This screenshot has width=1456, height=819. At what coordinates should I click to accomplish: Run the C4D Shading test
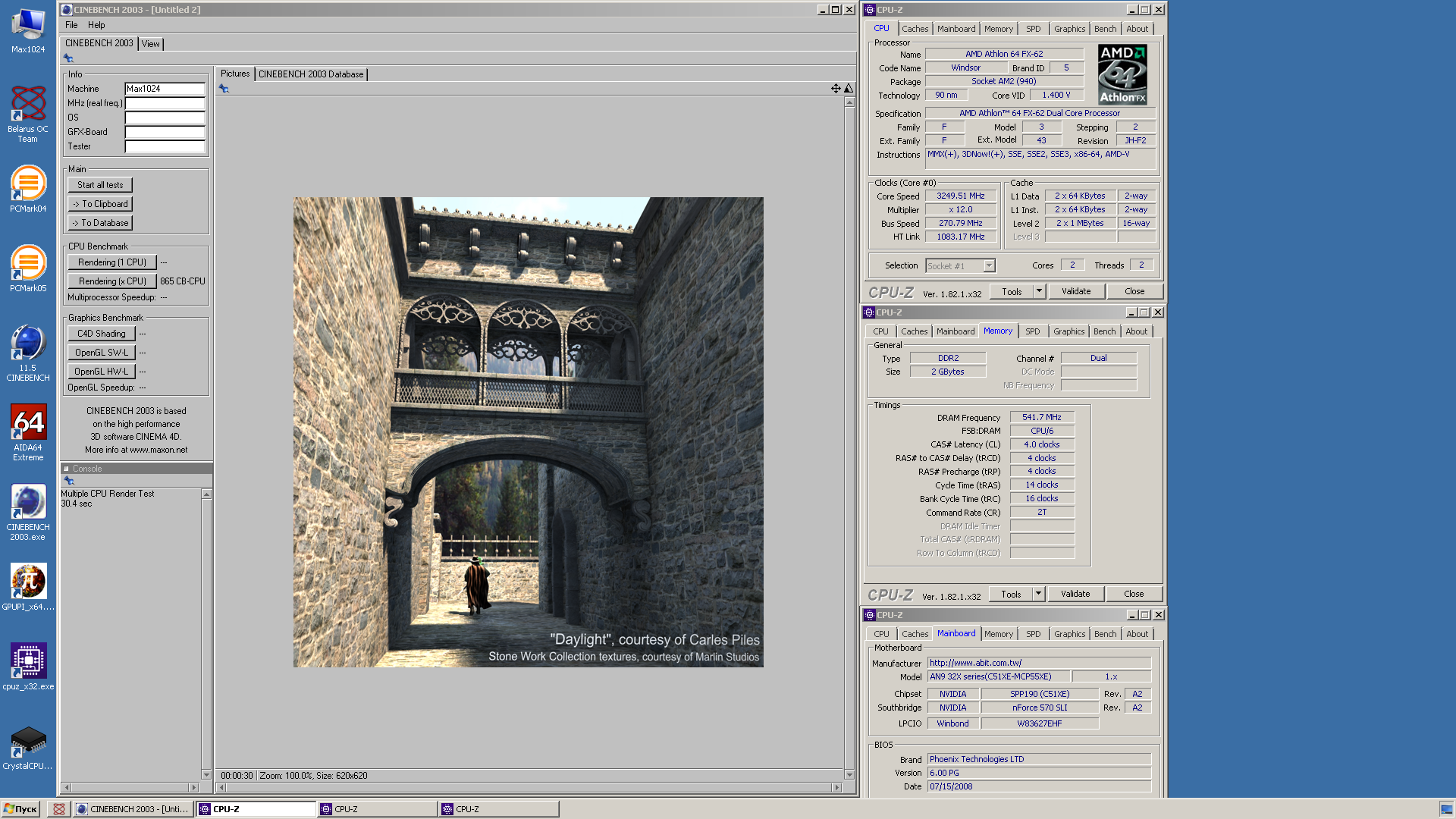click(102, 334)
